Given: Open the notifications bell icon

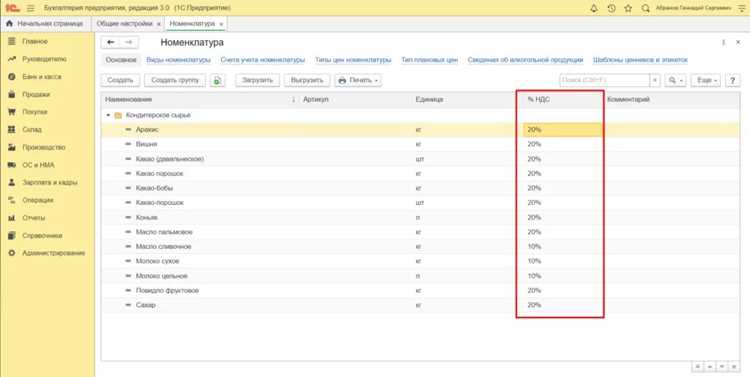Looking at the screenshot, I should click(x=594, y=8).
